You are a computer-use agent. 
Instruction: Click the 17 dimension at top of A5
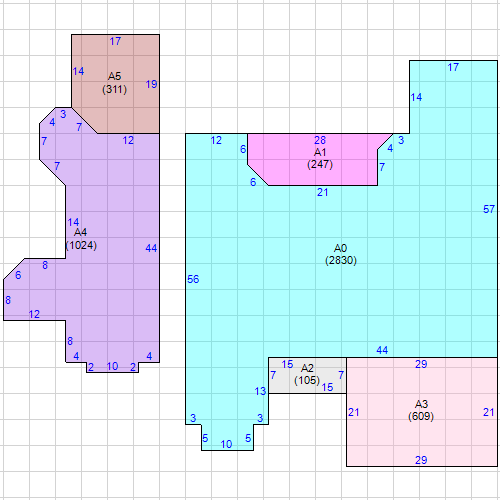(x=115, y=41)
